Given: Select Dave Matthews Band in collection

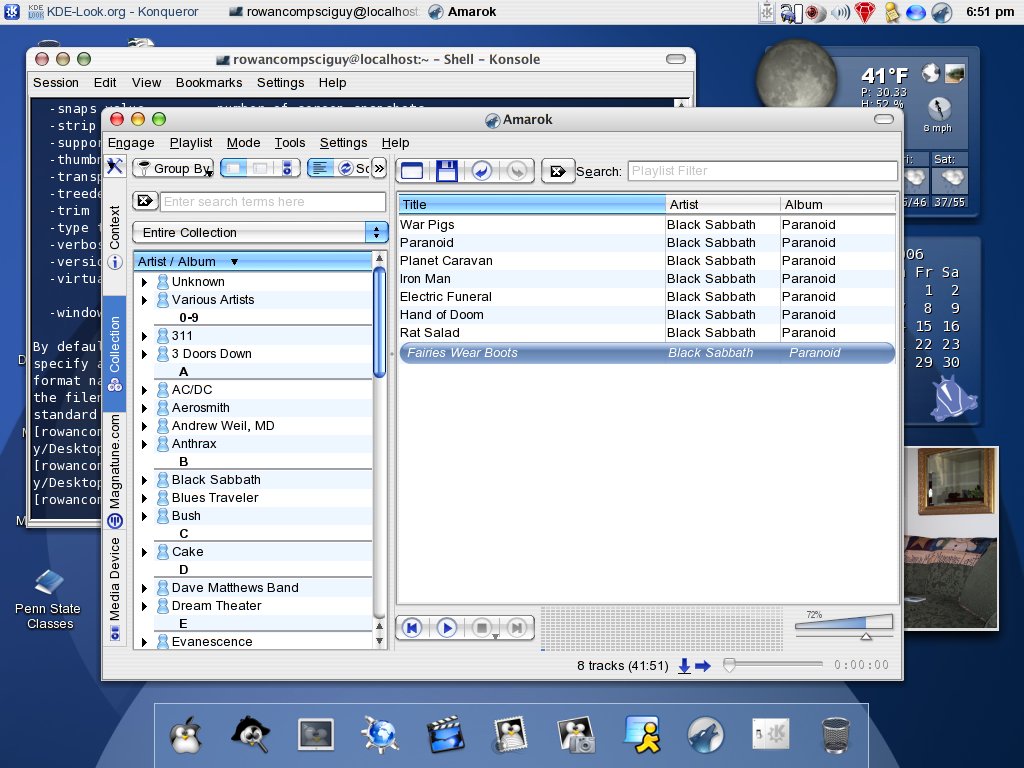Looking at the screenshot, I should [x=235, y=588].
